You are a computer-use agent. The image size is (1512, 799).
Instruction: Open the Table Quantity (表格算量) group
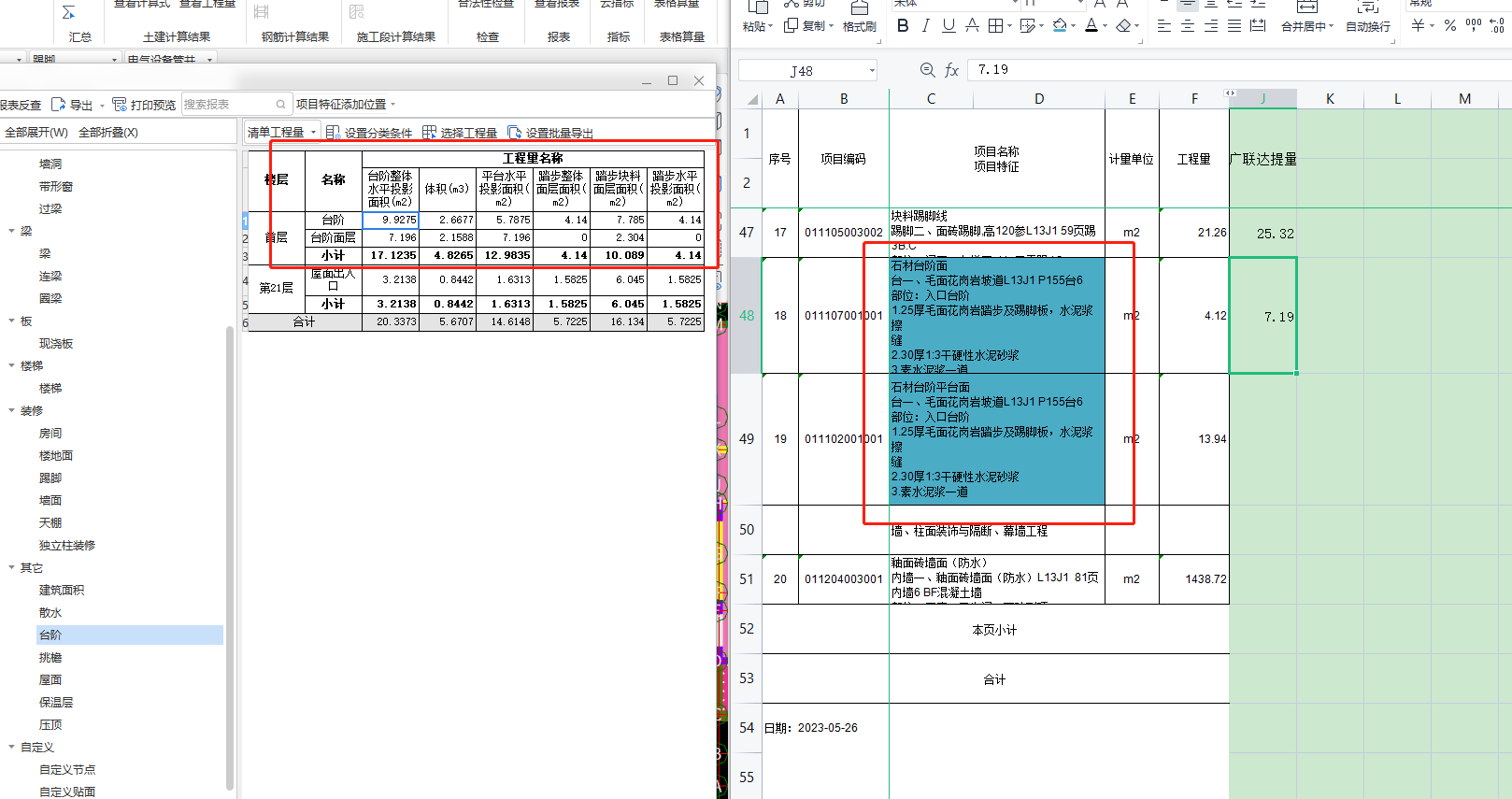click(681, 37)
